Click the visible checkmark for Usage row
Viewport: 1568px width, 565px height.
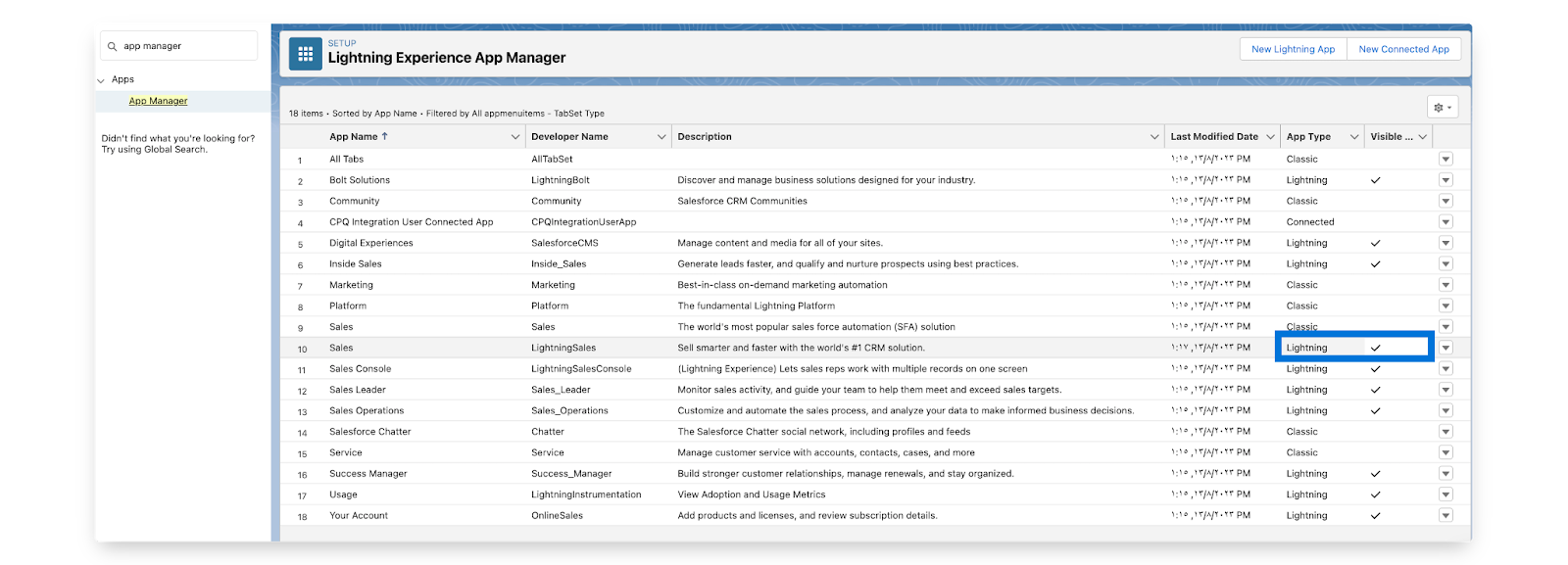pos(1375,495)
